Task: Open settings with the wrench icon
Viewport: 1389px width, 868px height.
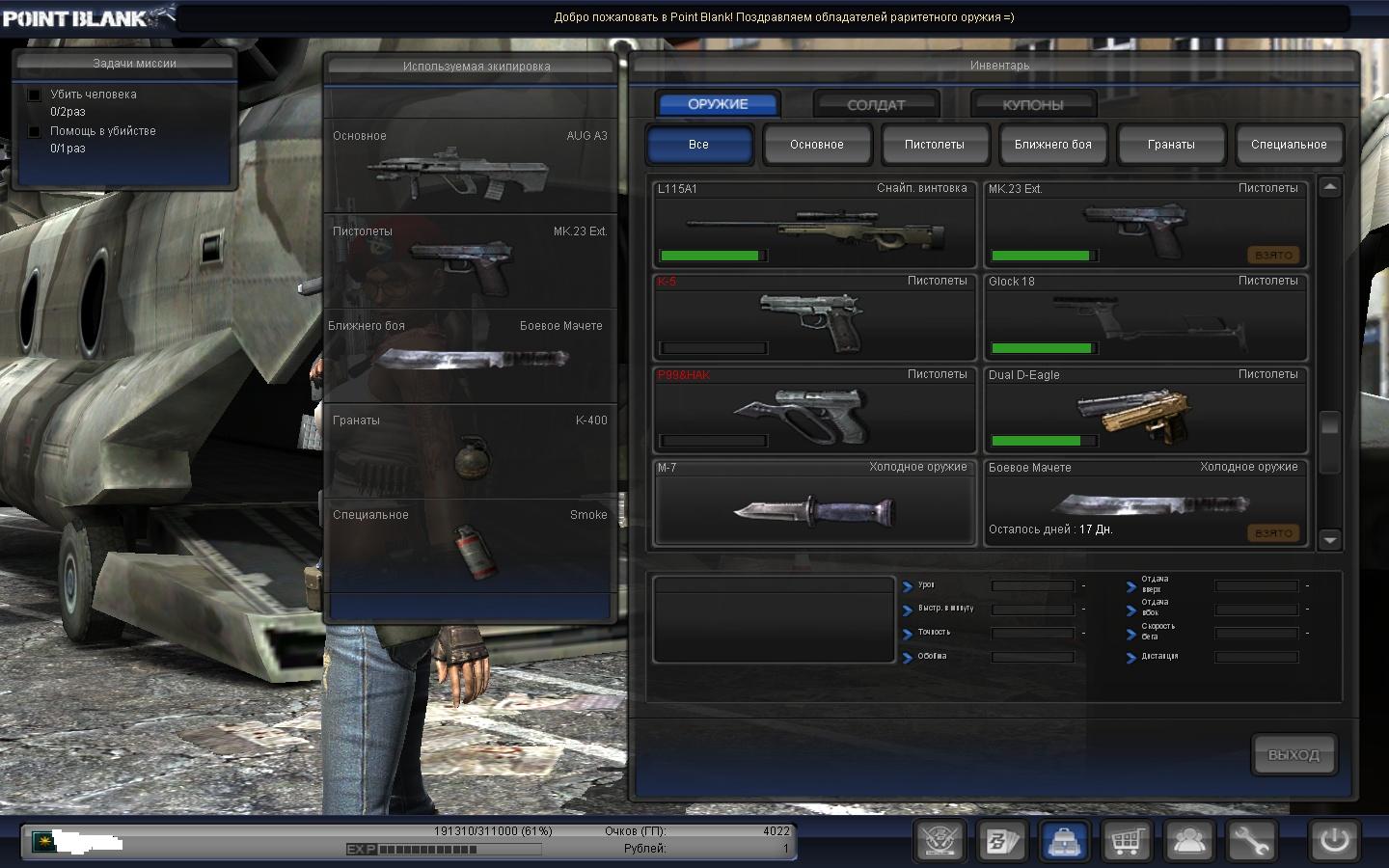Action: (1250, 841)
